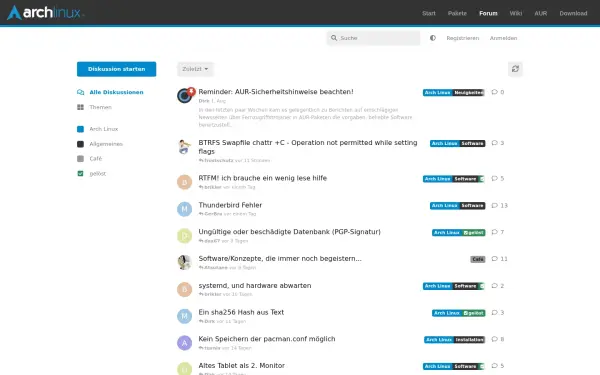This screenshot has height=375, width=600.
Task: Click the Installation tag on the pacman.conf row
Action: [470, 340]
